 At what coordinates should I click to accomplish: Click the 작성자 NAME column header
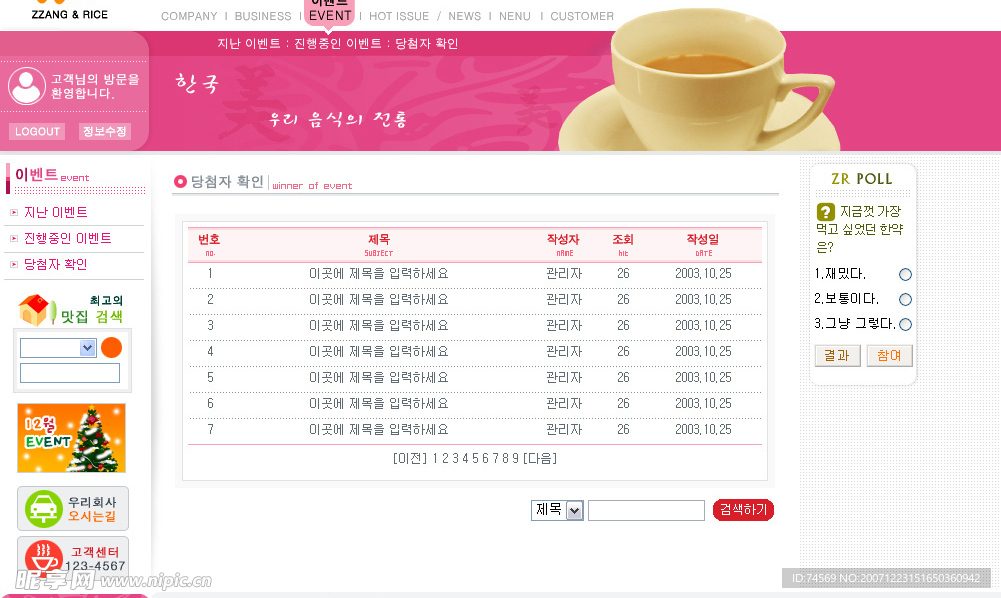point(563,244)
